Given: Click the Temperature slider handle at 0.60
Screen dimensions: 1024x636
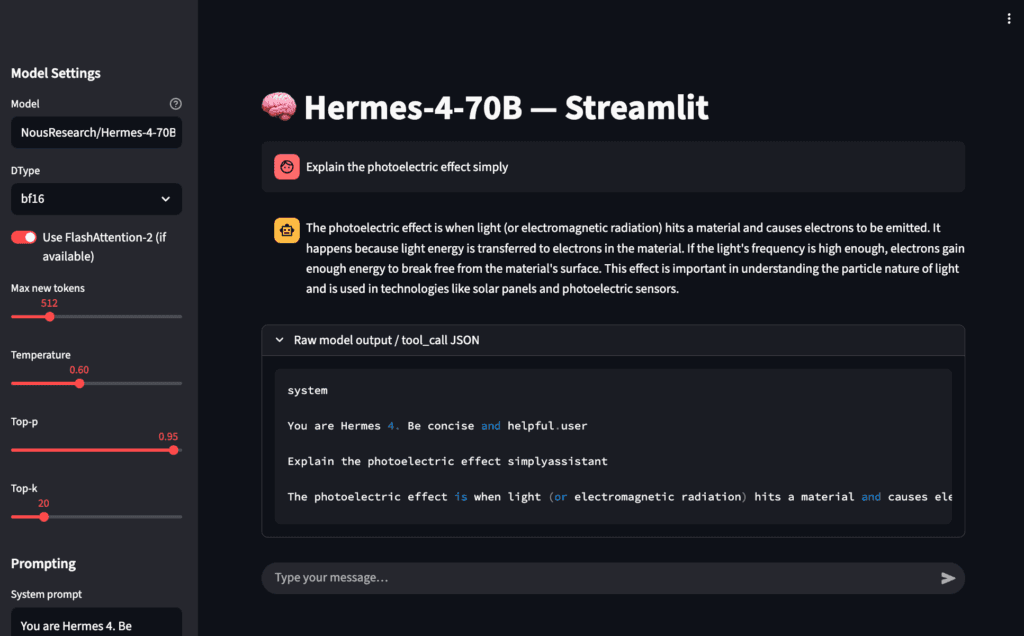Looking at the screenshot, I should click(x=80, y=383).
